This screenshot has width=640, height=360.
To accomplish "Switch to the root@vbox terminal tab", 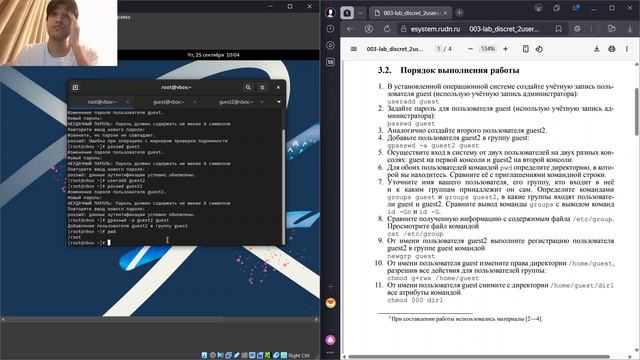I will [102, 102].
